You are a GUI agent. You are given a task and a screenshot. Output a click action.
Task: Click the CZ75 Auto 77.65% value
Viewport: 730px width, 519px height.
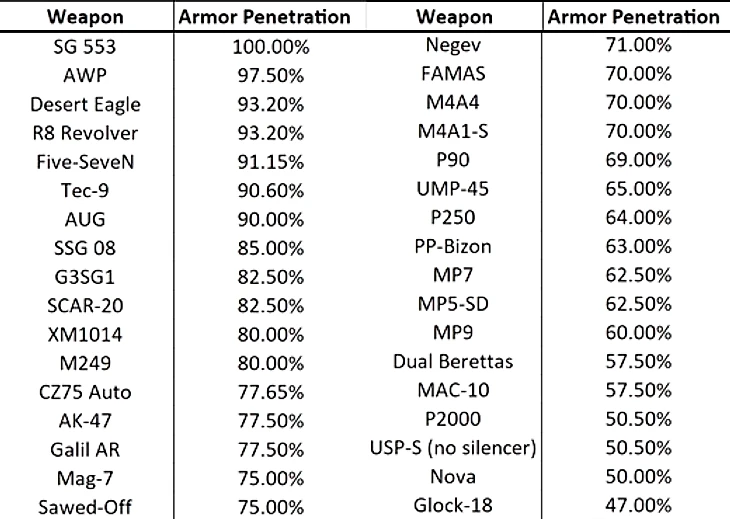point(270,392)
